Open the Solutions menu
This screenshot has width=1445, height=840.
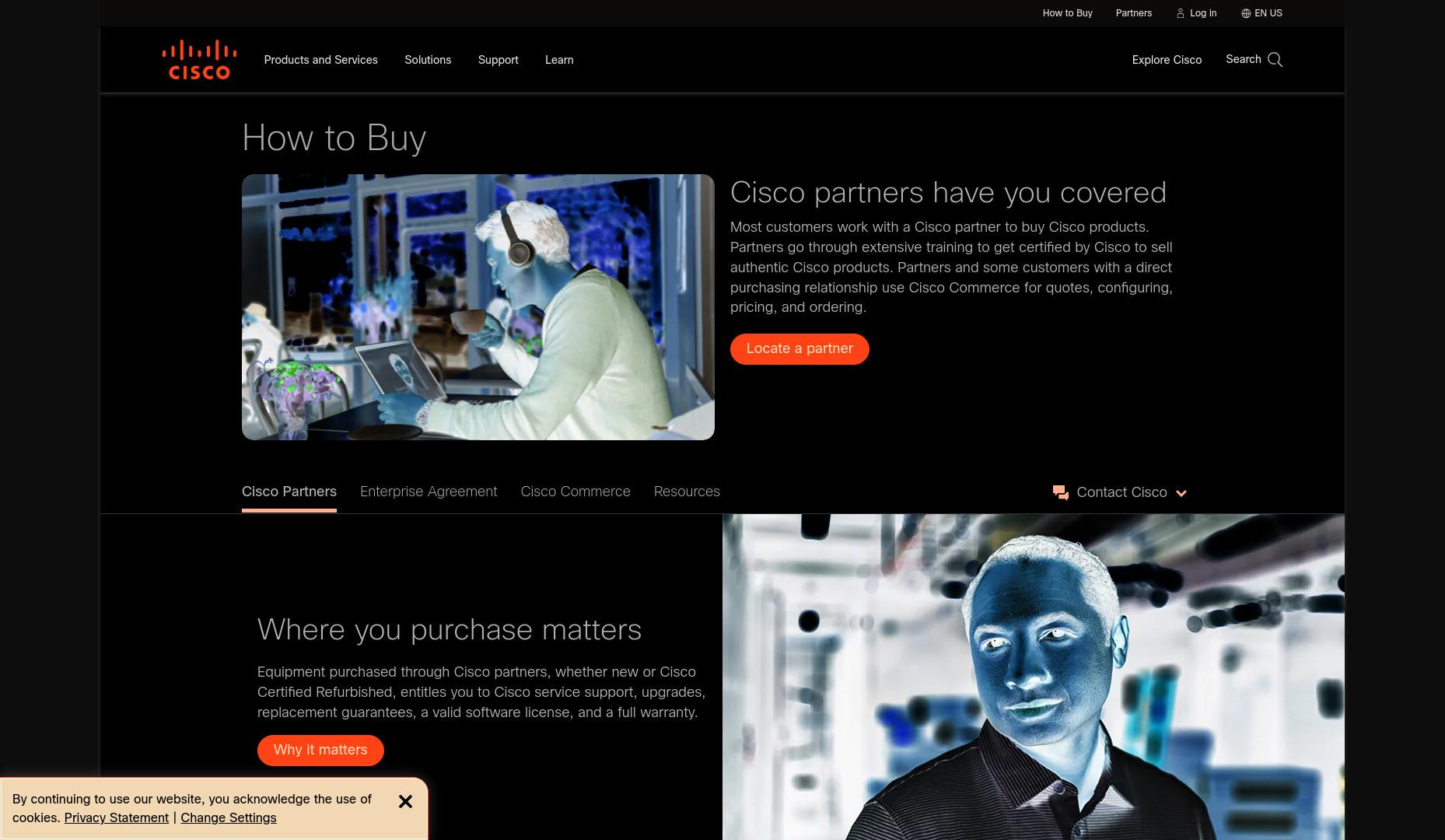(x=428, y=60)
